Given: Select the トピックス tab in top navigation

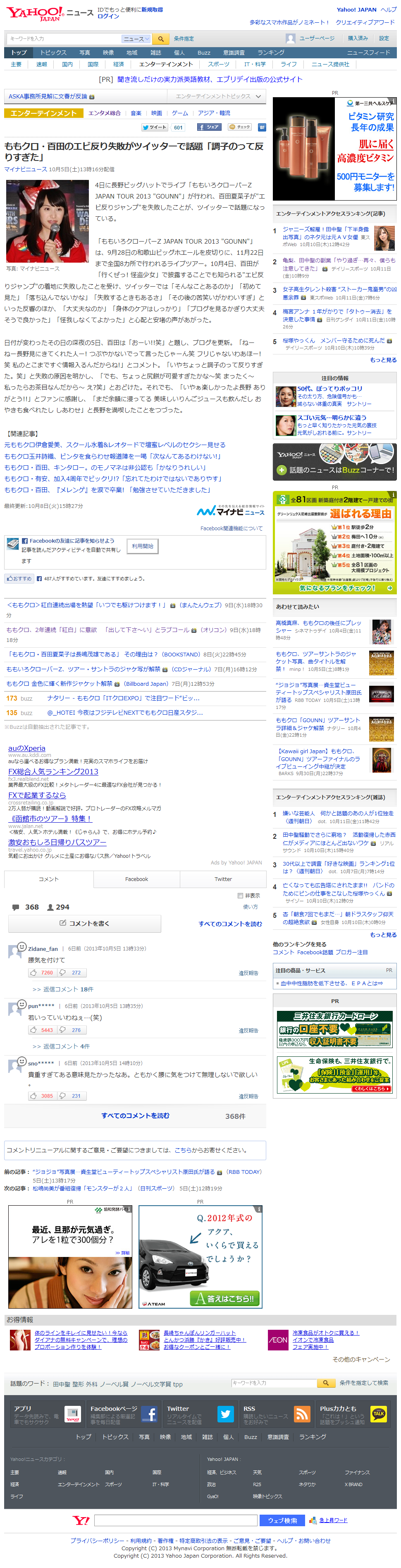Looking at the screenshot, I should 53,53.
